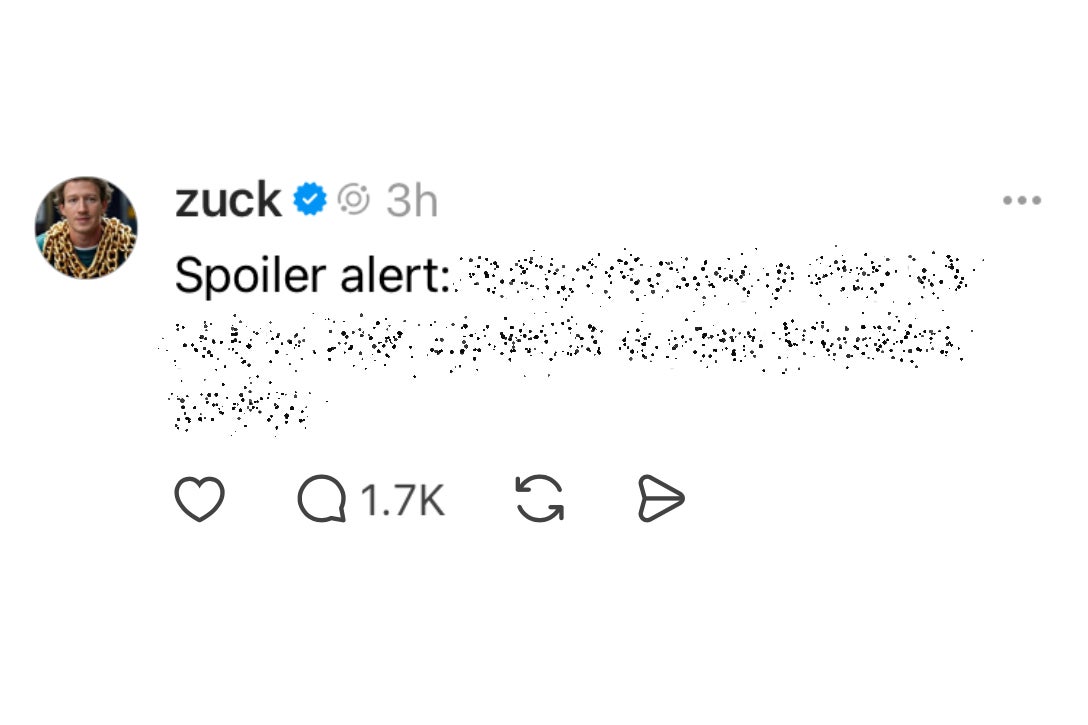1088x725 pixels.
Task: Like zuck's post with the heart icon
Action: click(x=200, y=499)
